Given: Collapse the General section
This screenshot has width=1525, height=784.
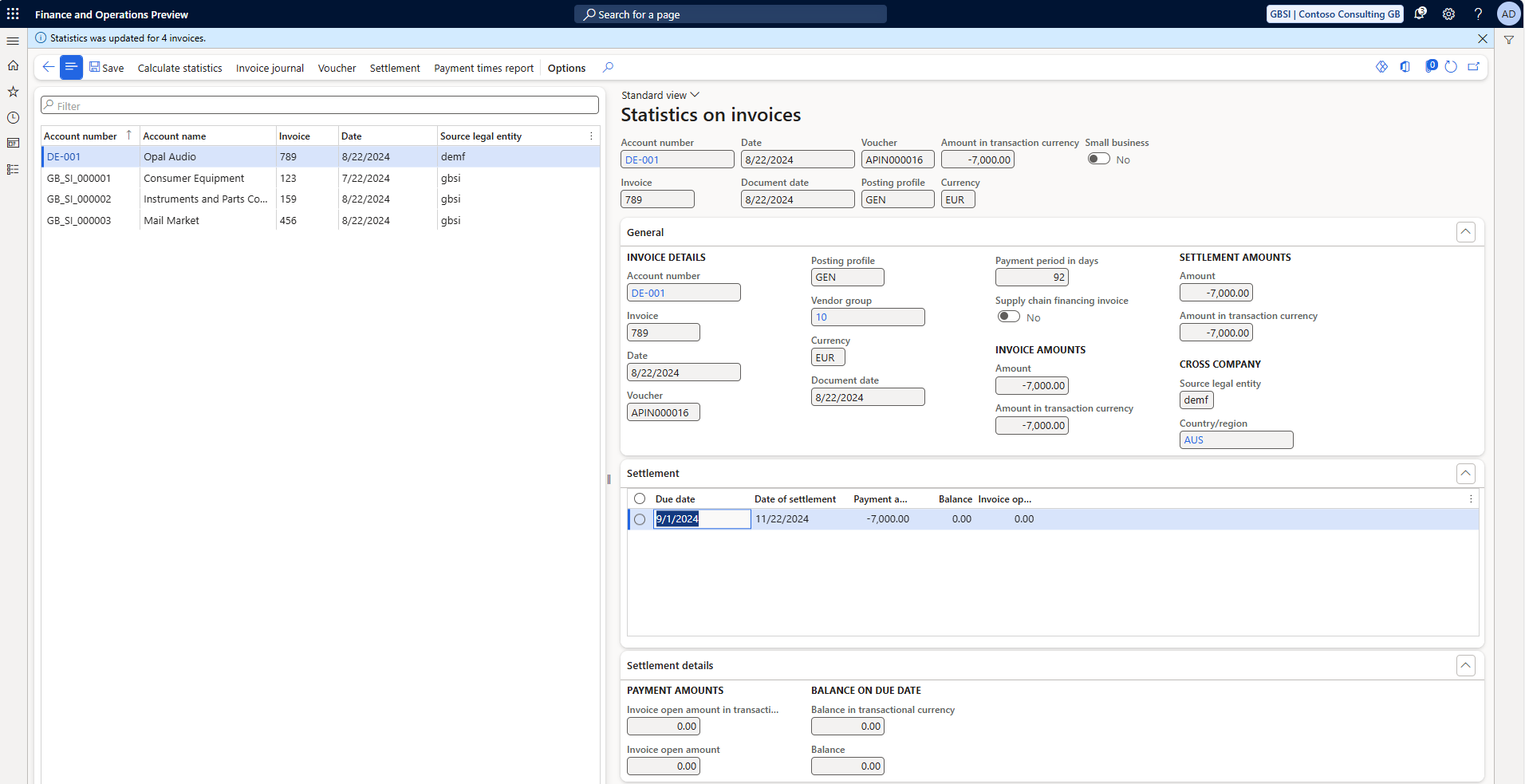Looking at the screenshot, I should [x=1465, y=232].
